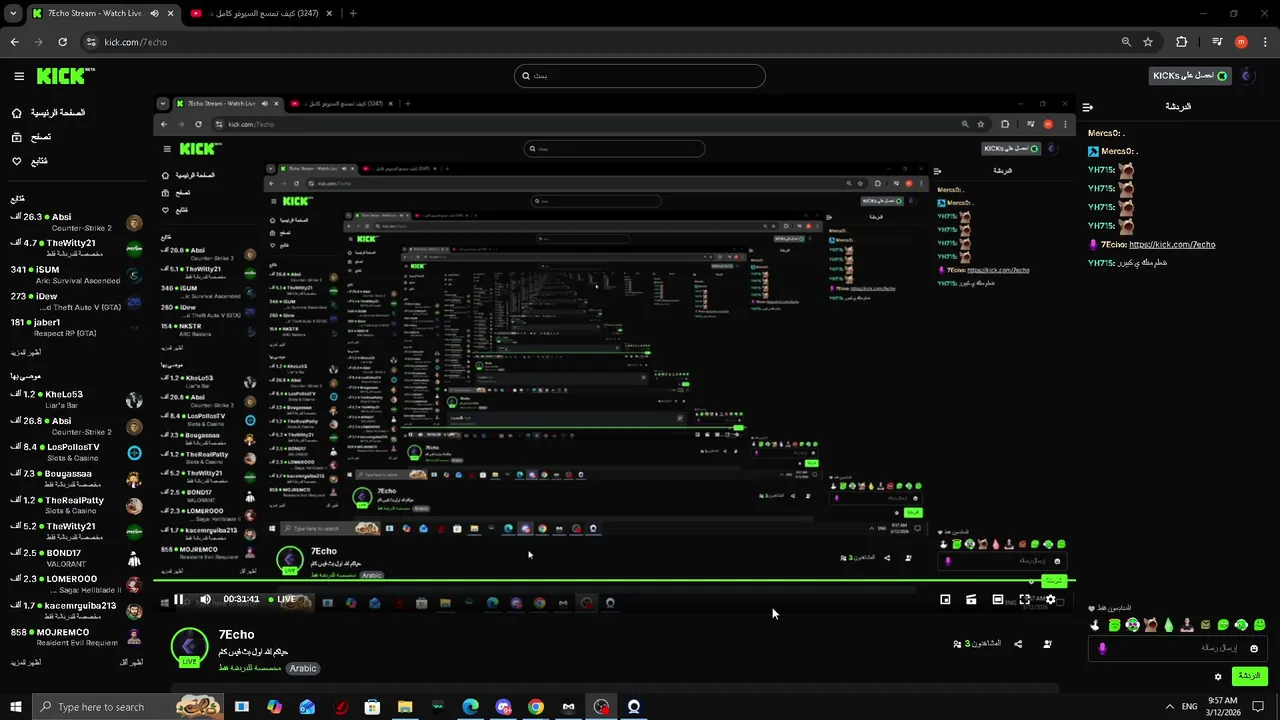The width and height of the screenshot is (1280, 720).
Task: Switch to the YouTube browser tab
Action: click(260, 14)
